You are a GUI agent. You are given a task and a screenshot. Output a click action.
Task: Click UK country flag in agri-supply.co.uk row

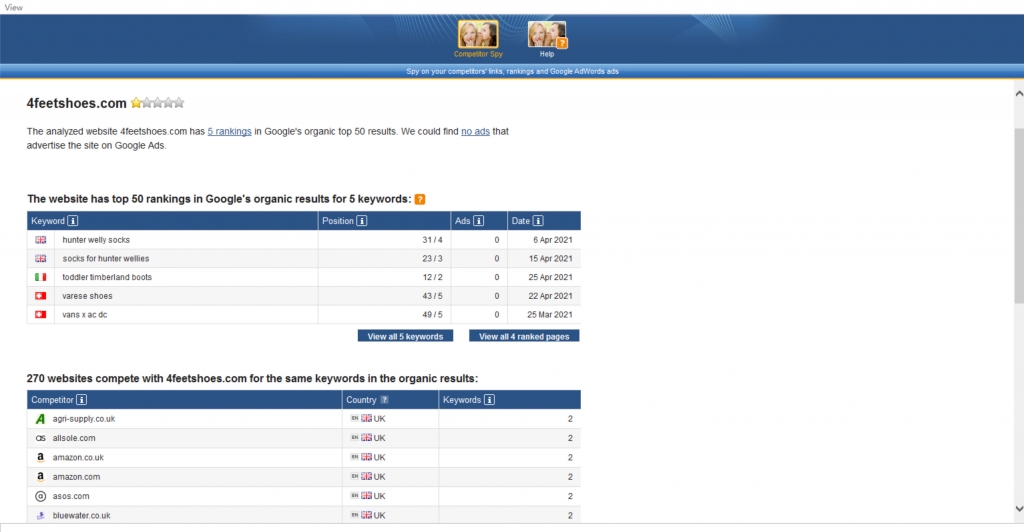point(366,418)
